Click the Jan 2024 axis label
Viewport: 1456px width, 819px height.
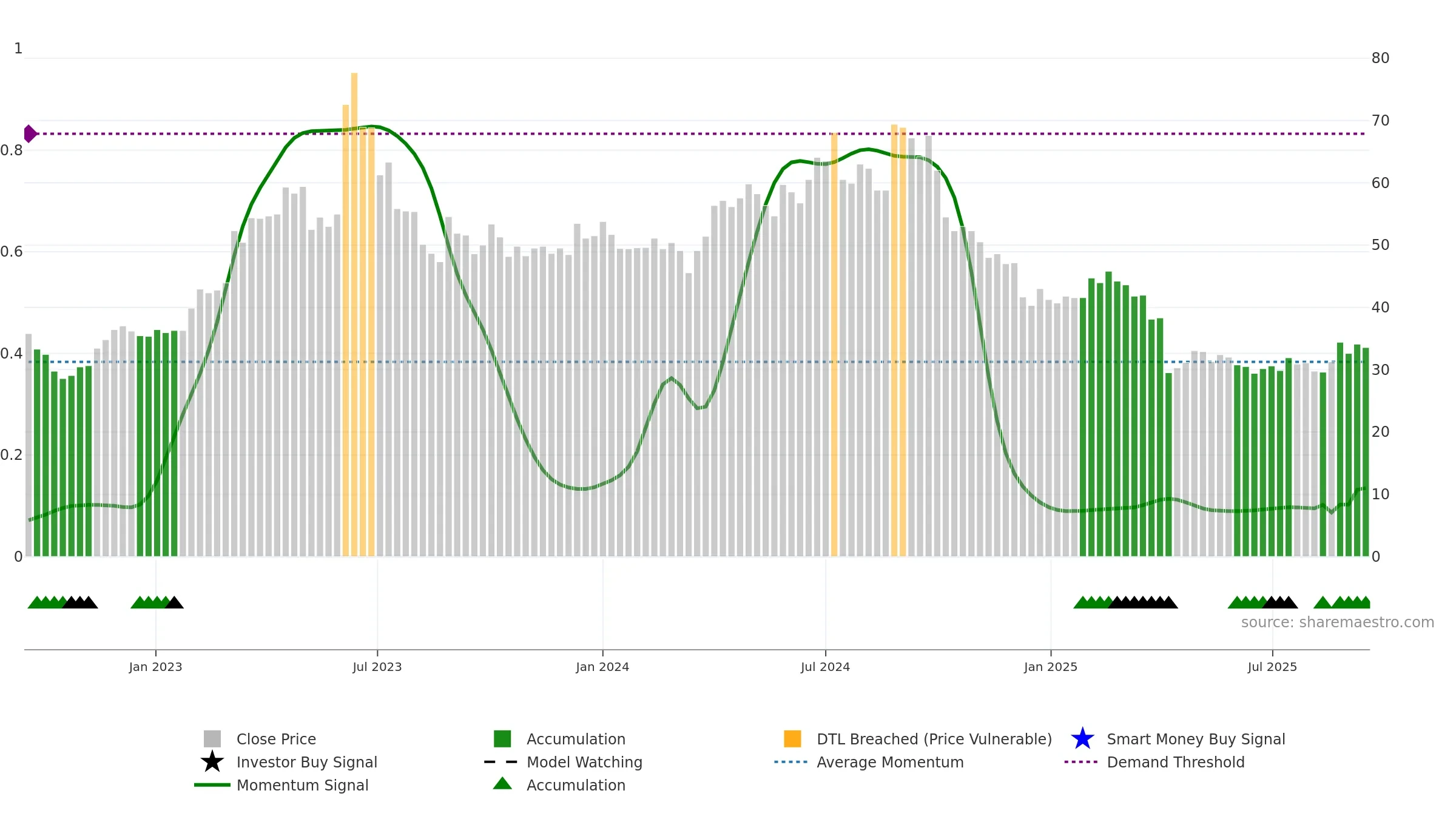pos(602,667)
